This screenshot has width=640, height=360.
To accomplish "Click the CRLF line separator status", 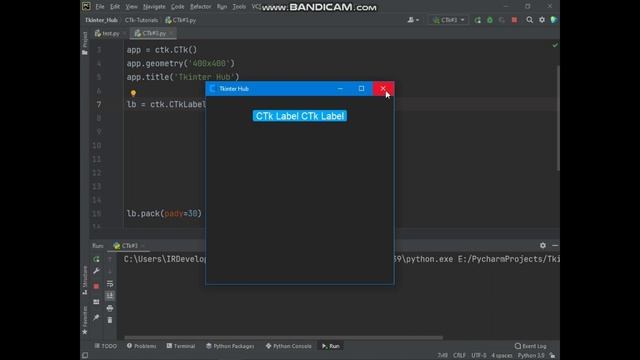I will (459, 356).
